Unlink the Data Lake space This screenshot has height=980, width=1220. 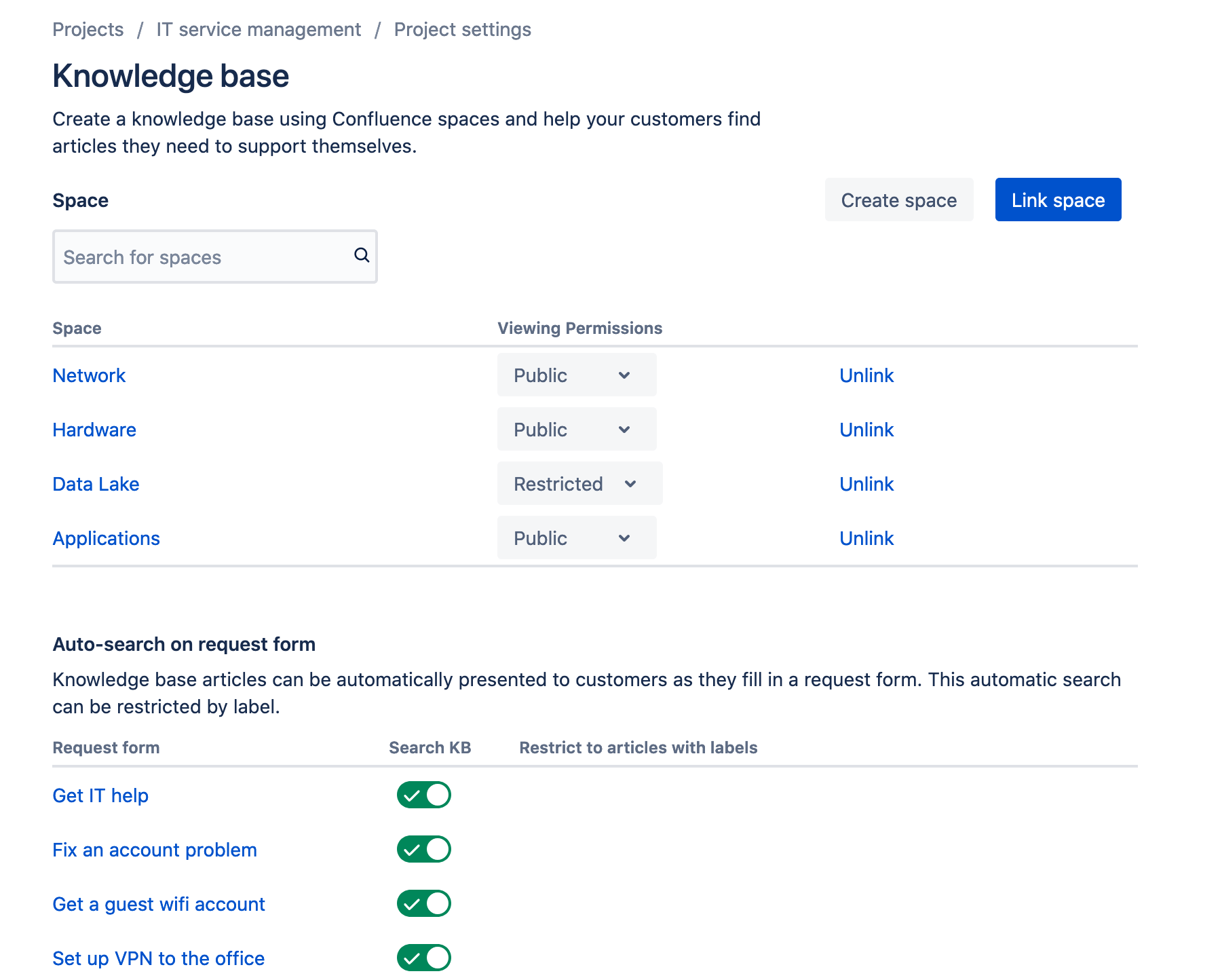tap(866, 483)
